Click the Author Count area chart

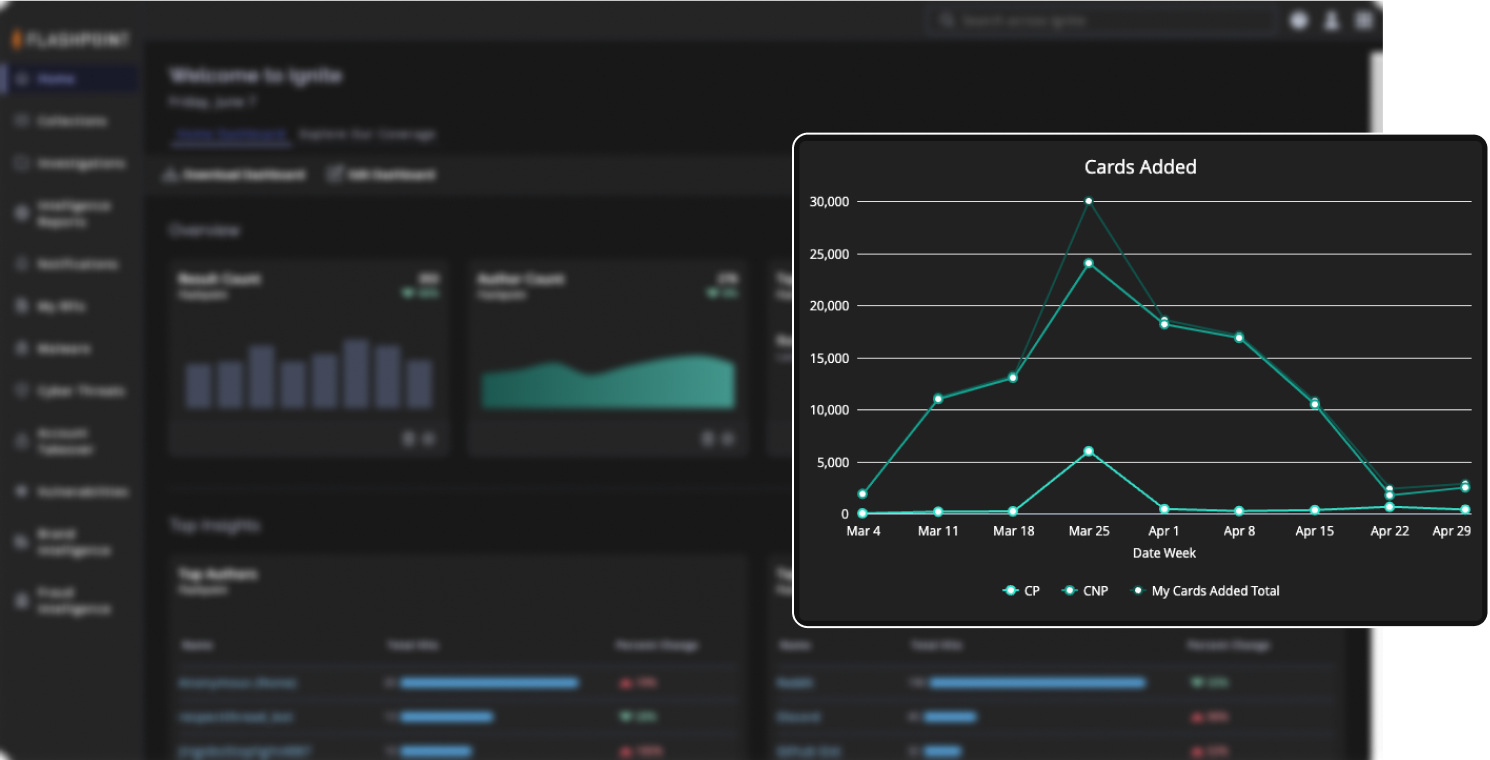(608, 382)
